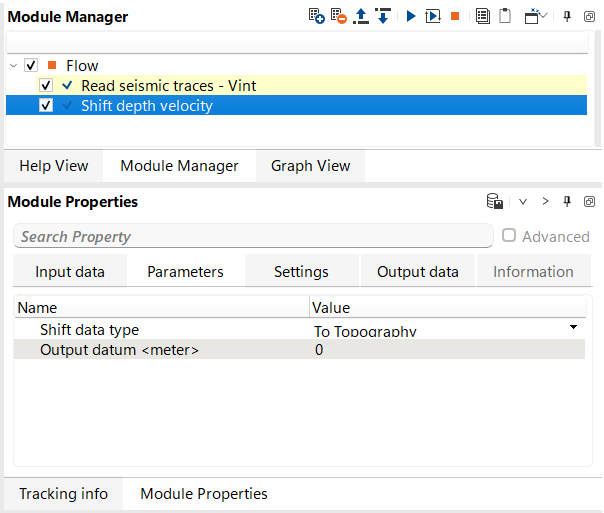The height and width of the screenshot is (513, 604).
Task: Expand the Module Properties down chevron
Action: coord(522,201)
